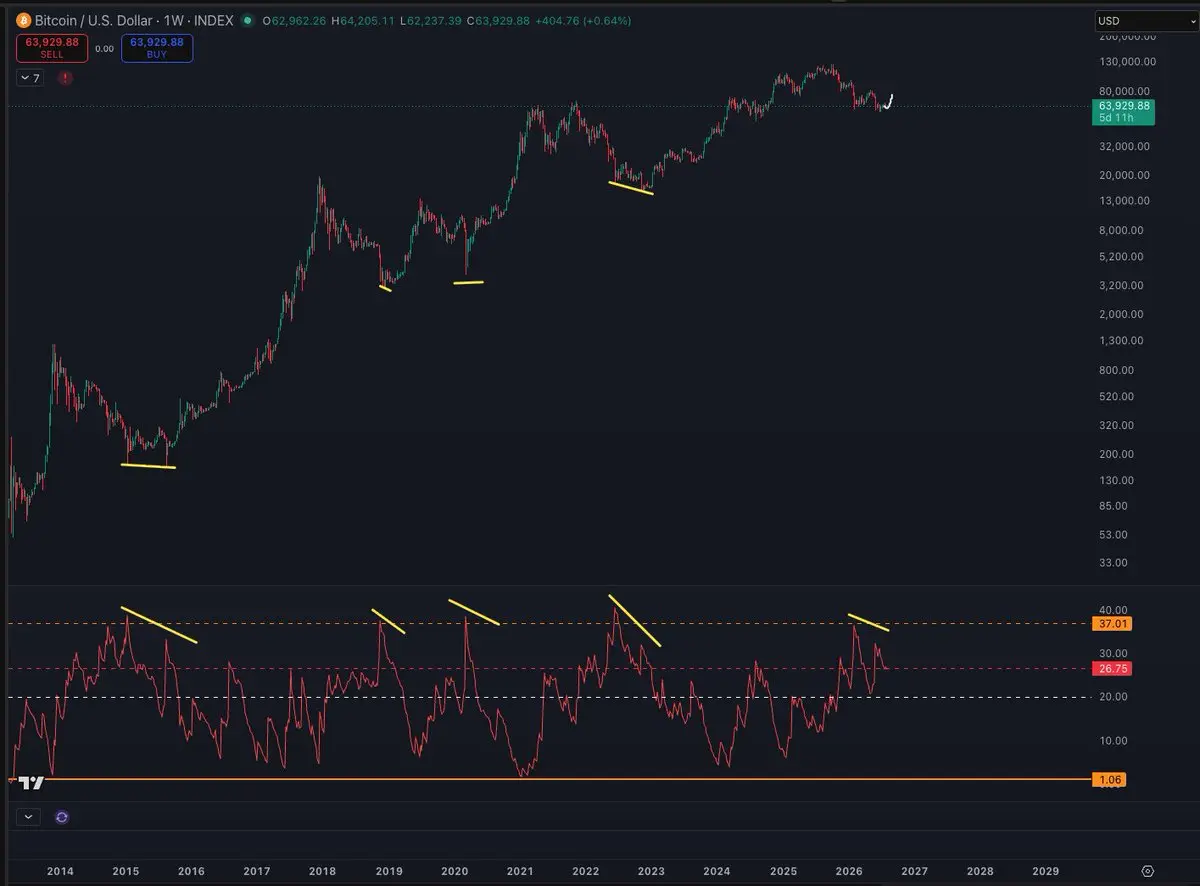Image resolution: width=1200 pixels, height=886 pixels.
Task: Click the 32,000.00 price scale label
Action: pyautogui.click(x=1126, y=146)
